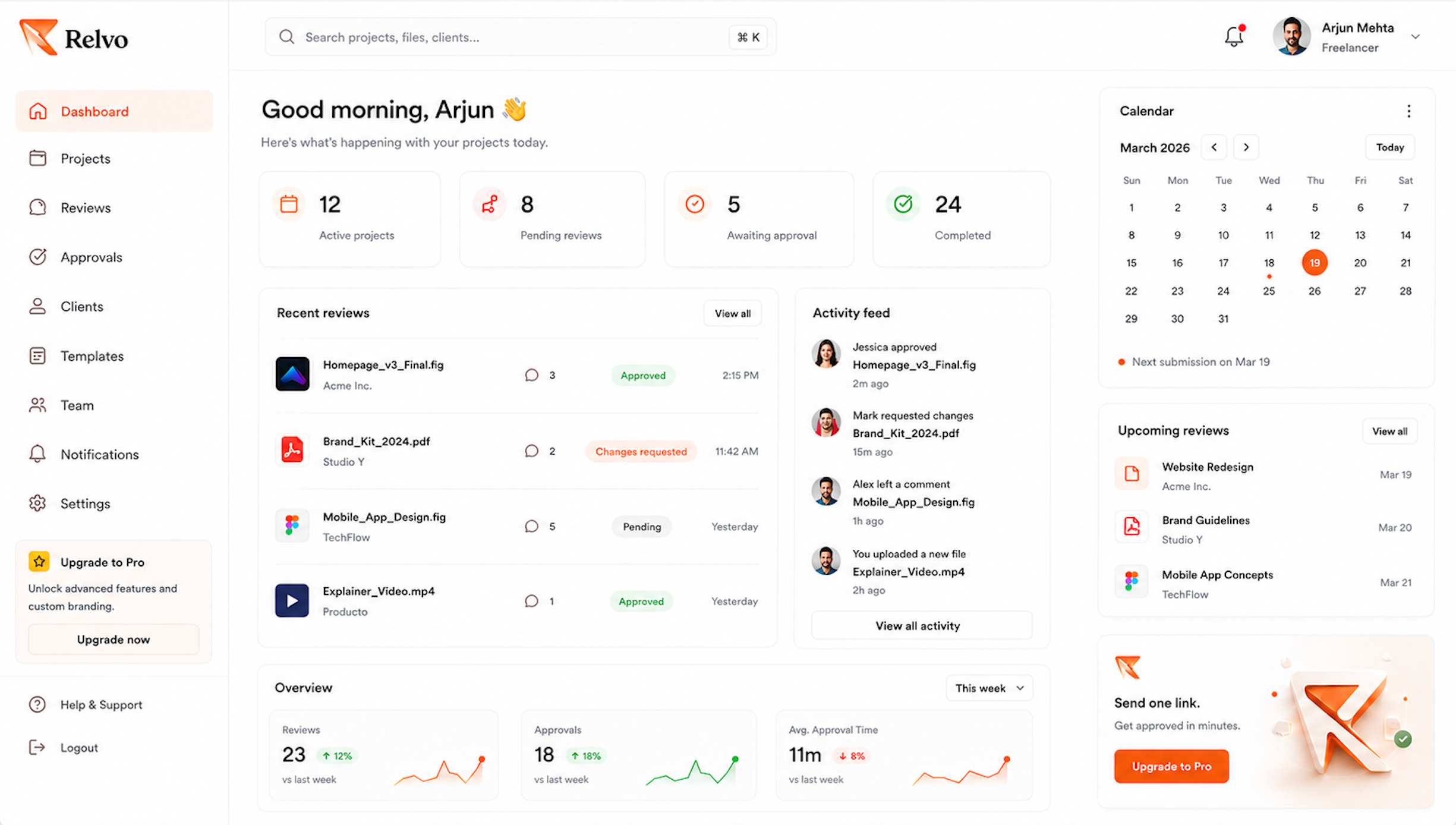Click the comment icon on Brand_Kit_2024.pdf row
1456x825 pixels.
531,451
